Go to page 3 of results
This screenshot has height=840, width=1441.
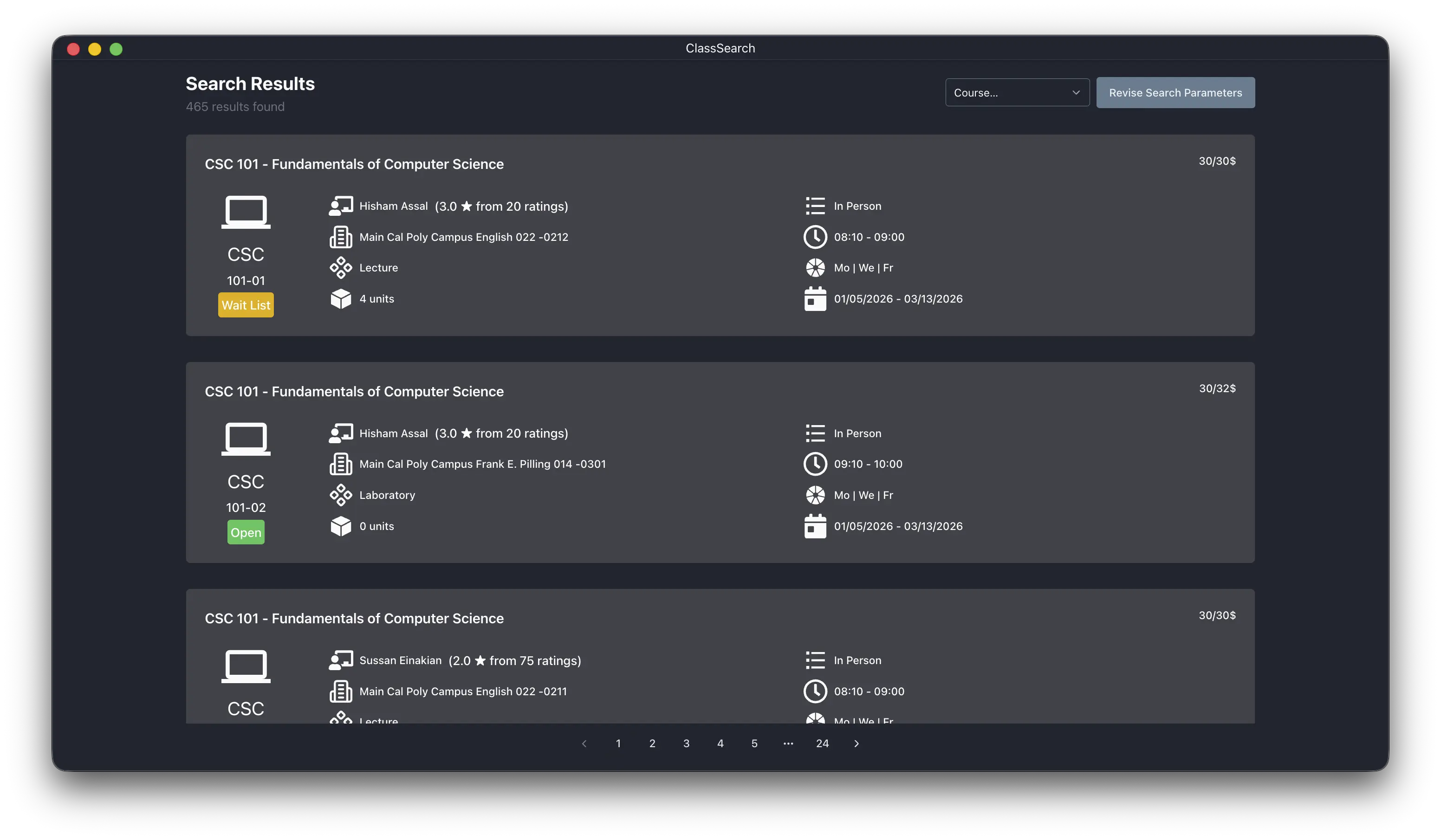[x=686, y=743]
